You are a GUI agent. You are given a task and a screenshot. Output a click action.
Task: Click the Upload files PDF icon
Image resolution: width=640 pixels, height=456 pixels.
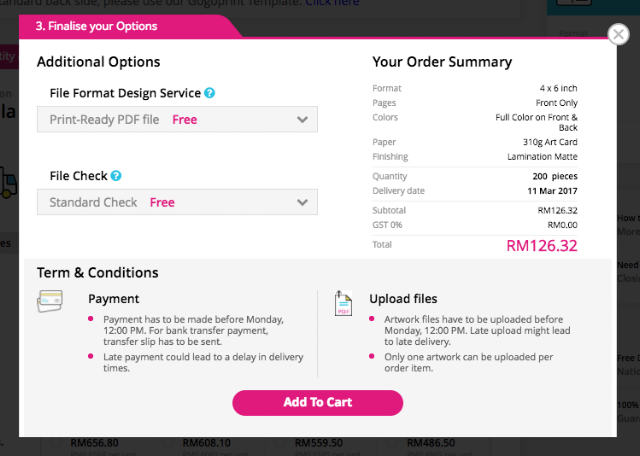click(x=343, y=303)
